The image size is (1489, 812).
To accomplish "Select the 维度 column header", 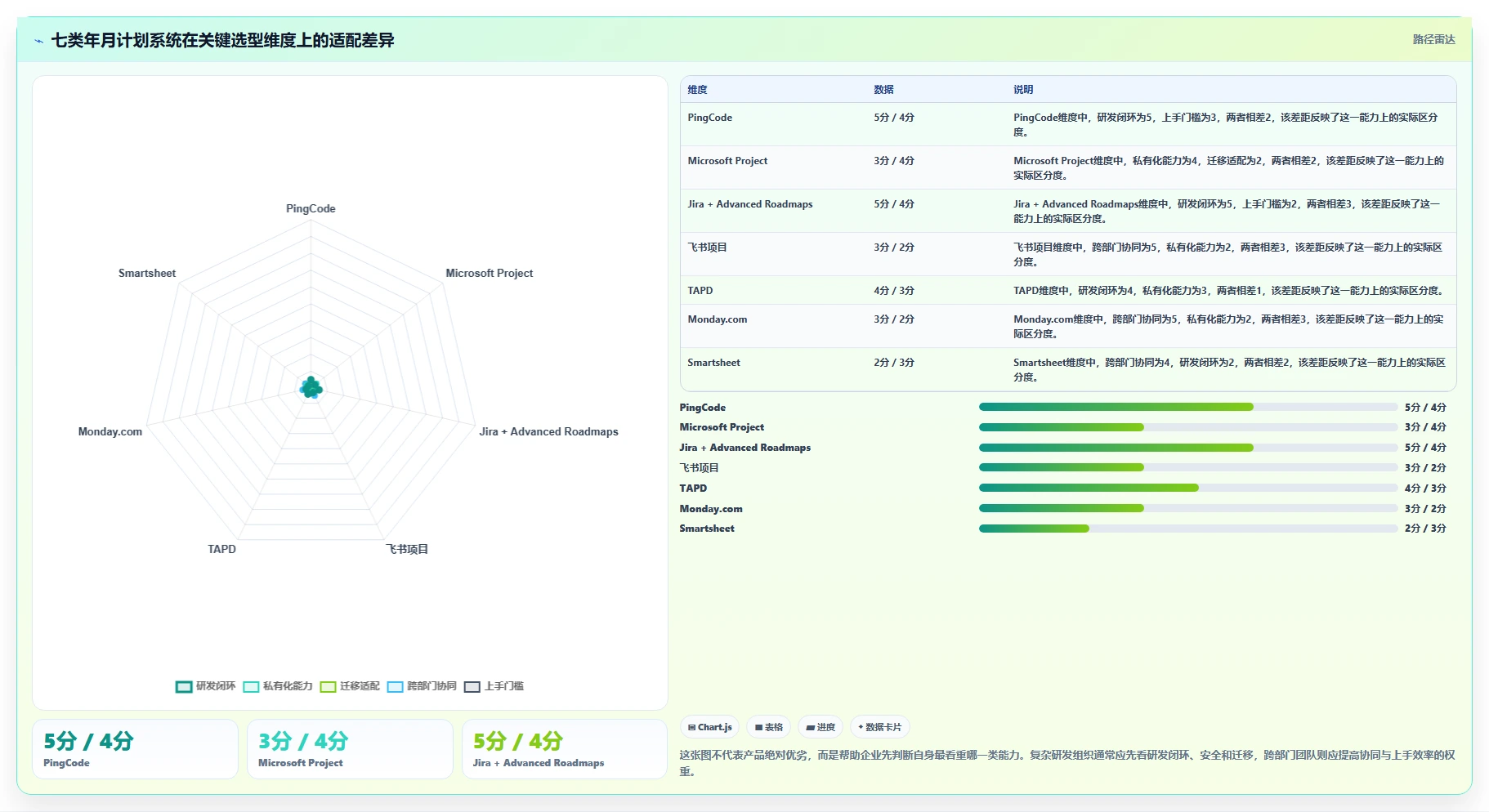I will point(697,90).
